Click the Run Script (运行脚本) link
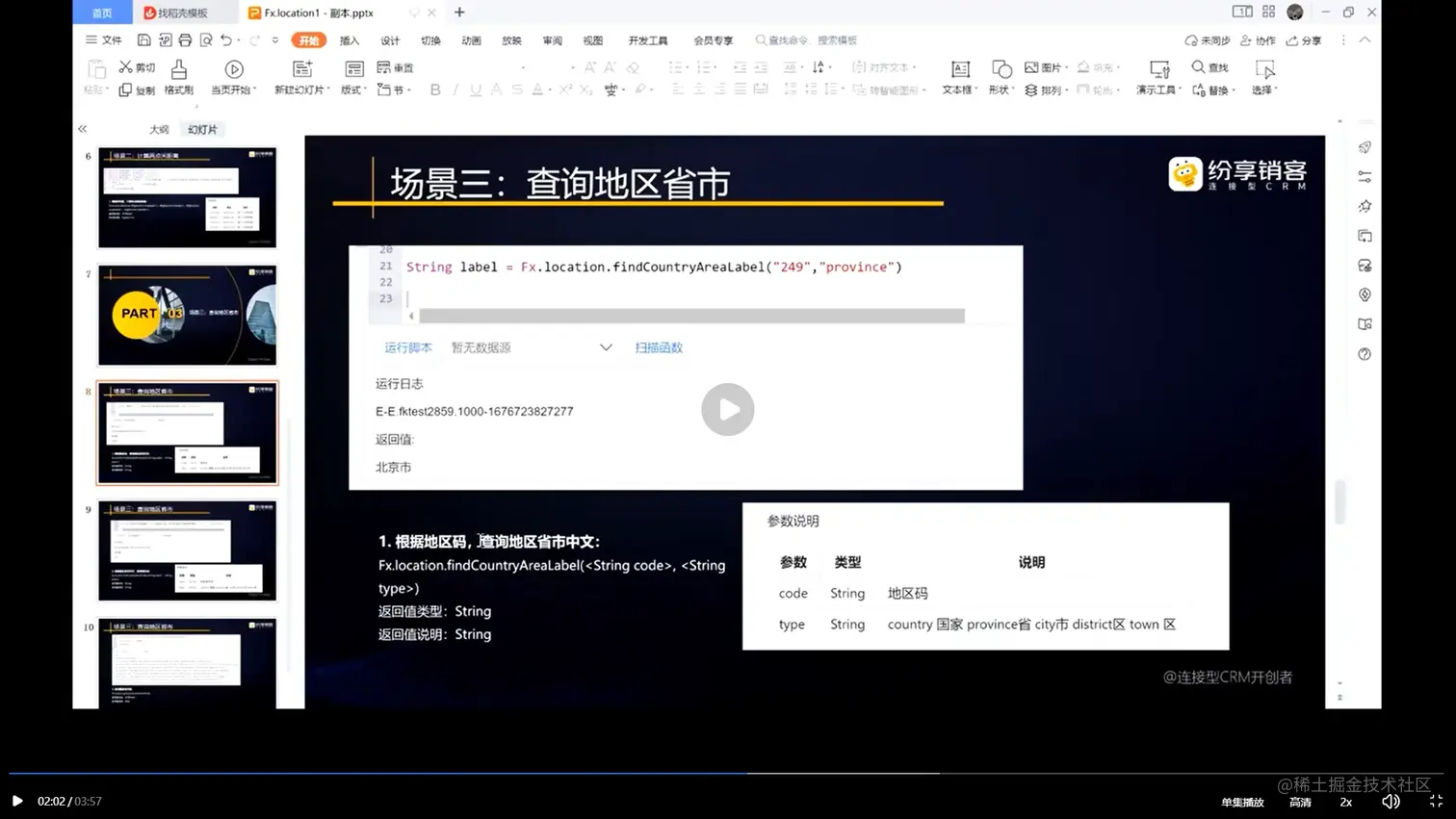 pos(408,347)
